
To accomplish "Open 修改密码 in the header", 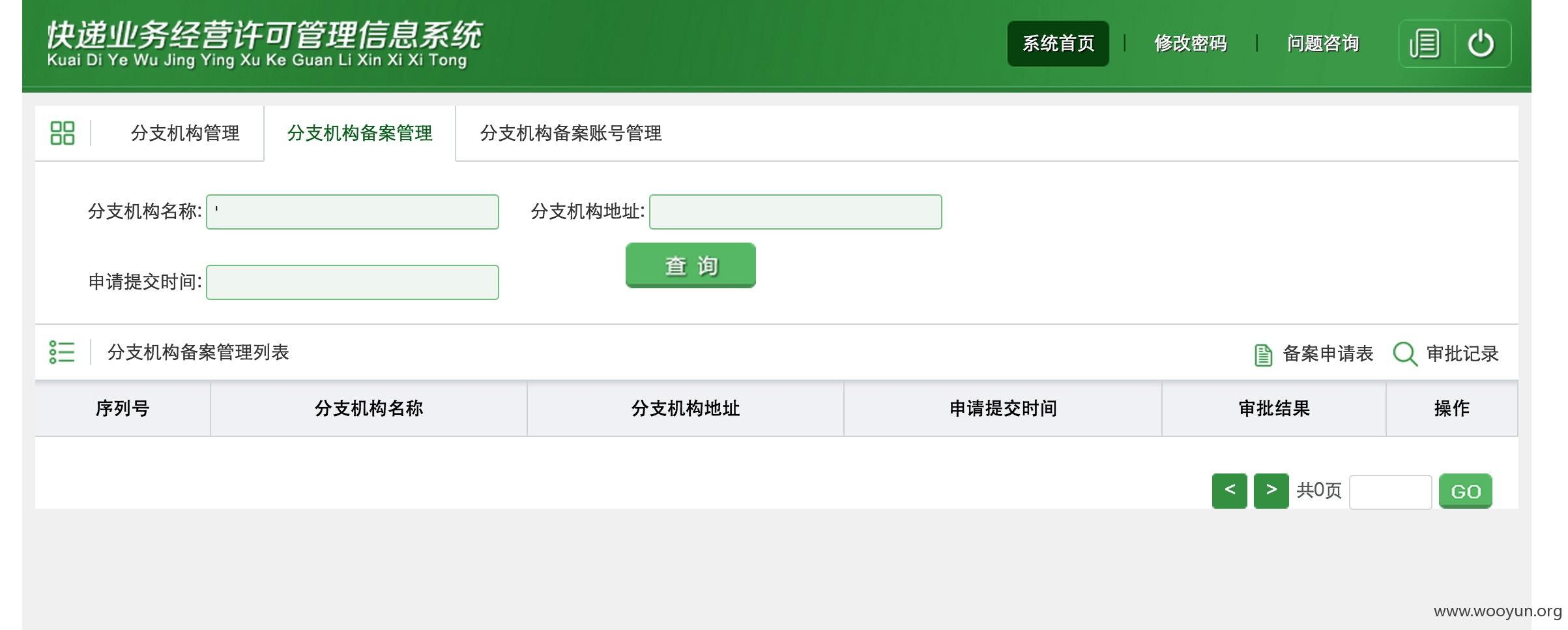I will point(1190,44).
